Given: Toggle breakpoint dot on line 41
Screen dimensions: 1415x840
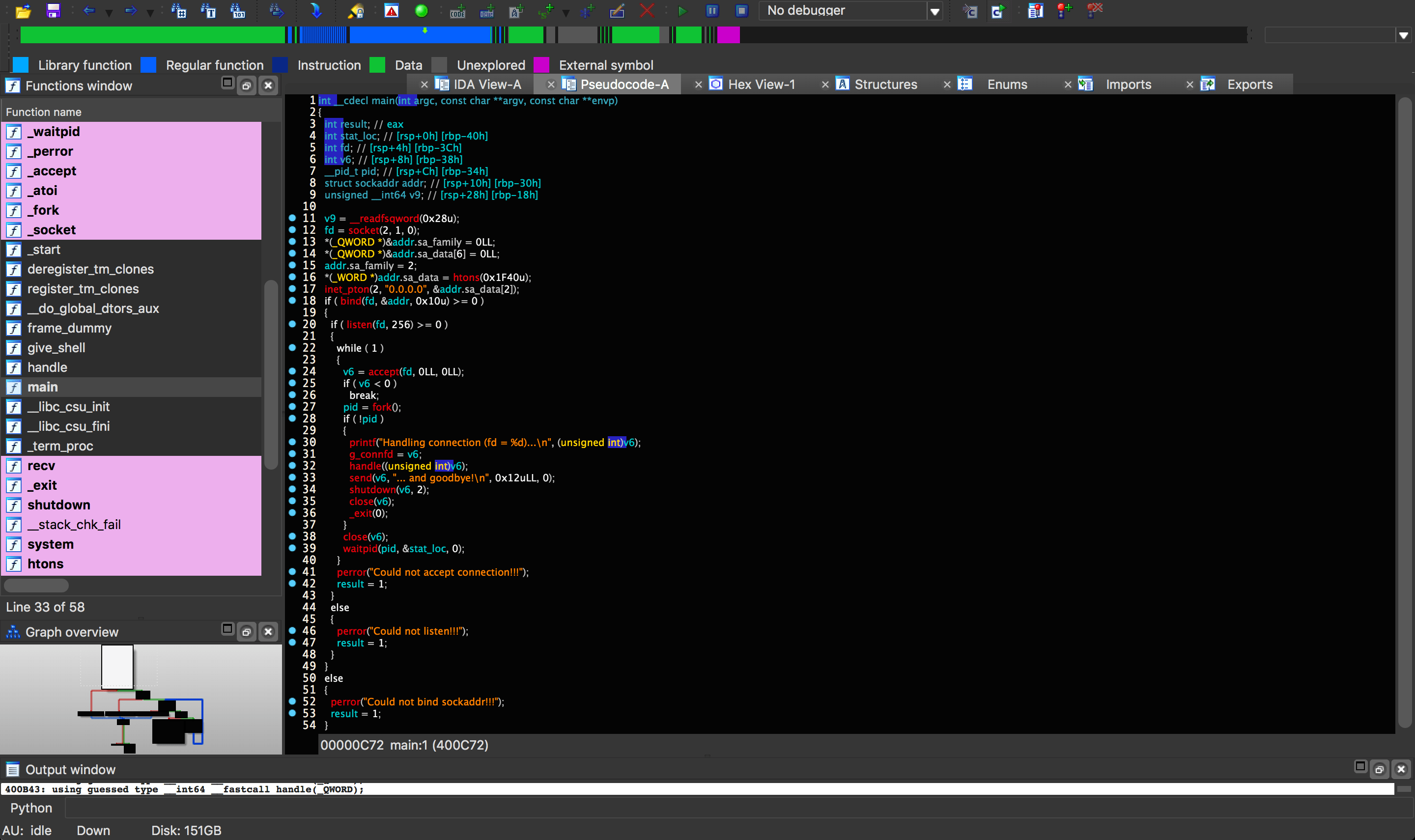Looking at the screenshot, I should [292, 572].
